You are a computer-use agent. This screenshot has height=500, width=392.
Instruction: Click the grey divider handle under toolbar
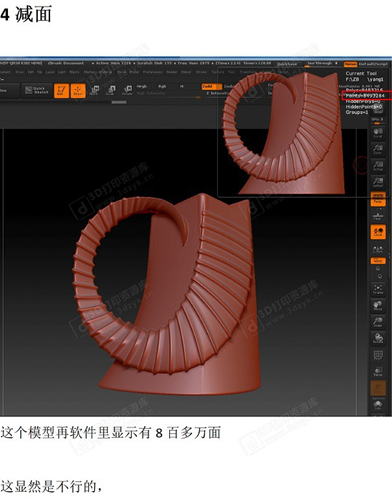pyautogui.click(x=119, y=102)
